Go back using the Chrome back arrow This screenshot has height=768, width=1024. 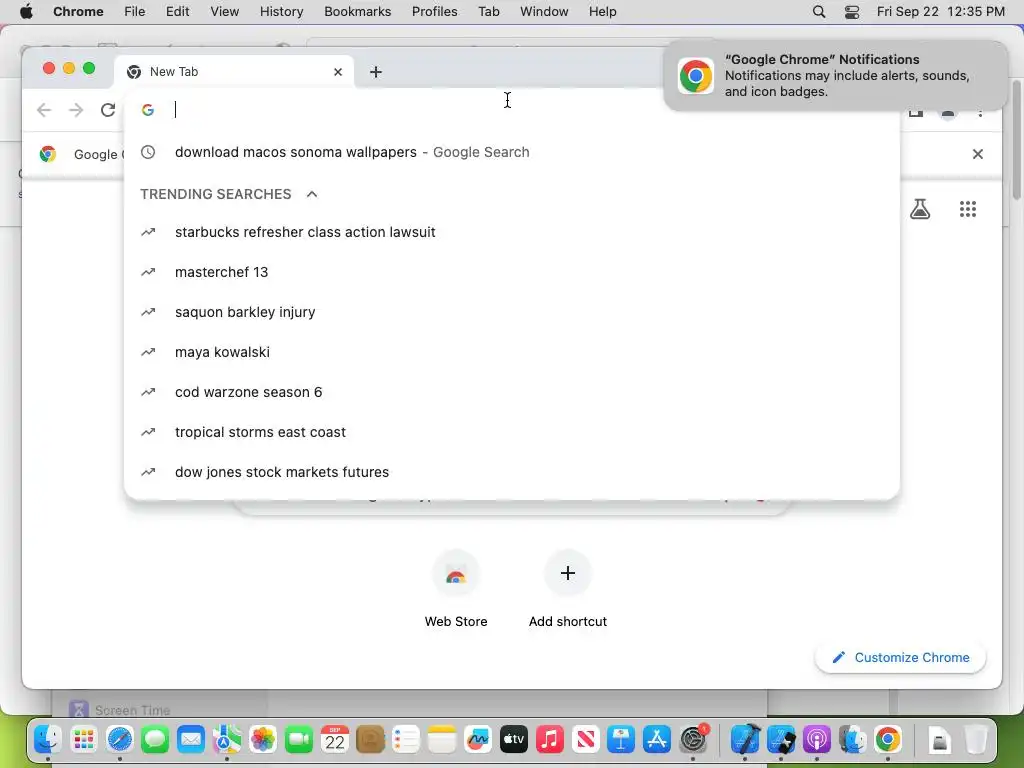tap(44, 110)
